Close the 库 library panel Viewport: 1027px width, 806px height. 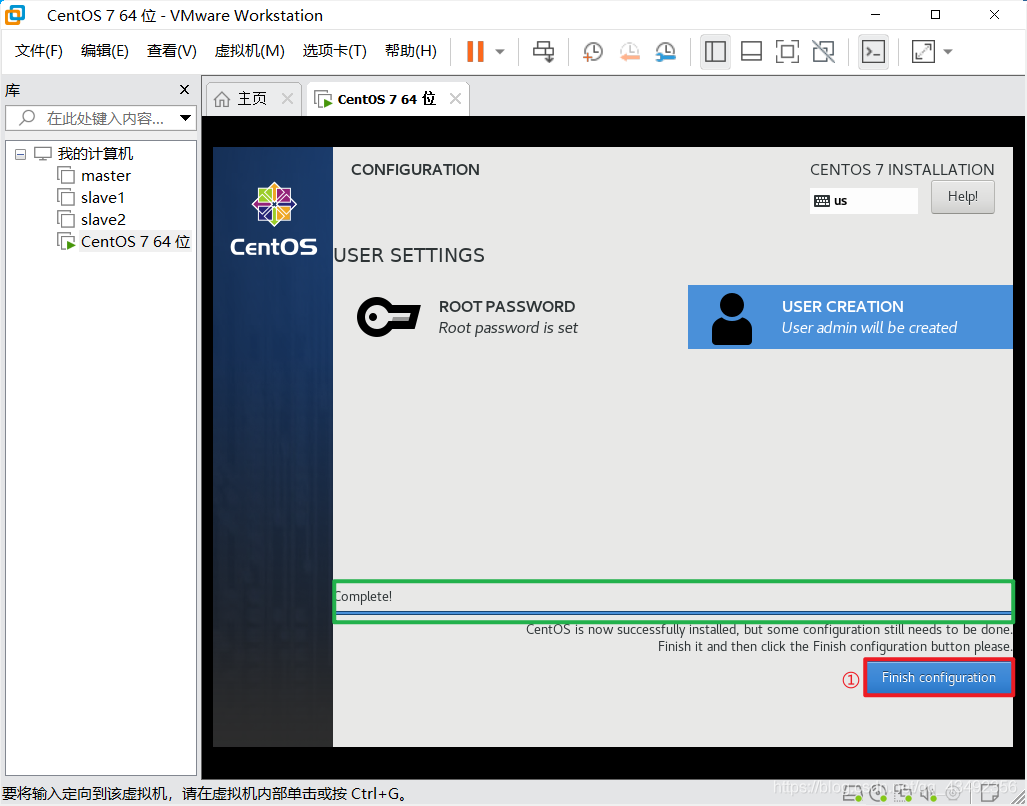184,90
